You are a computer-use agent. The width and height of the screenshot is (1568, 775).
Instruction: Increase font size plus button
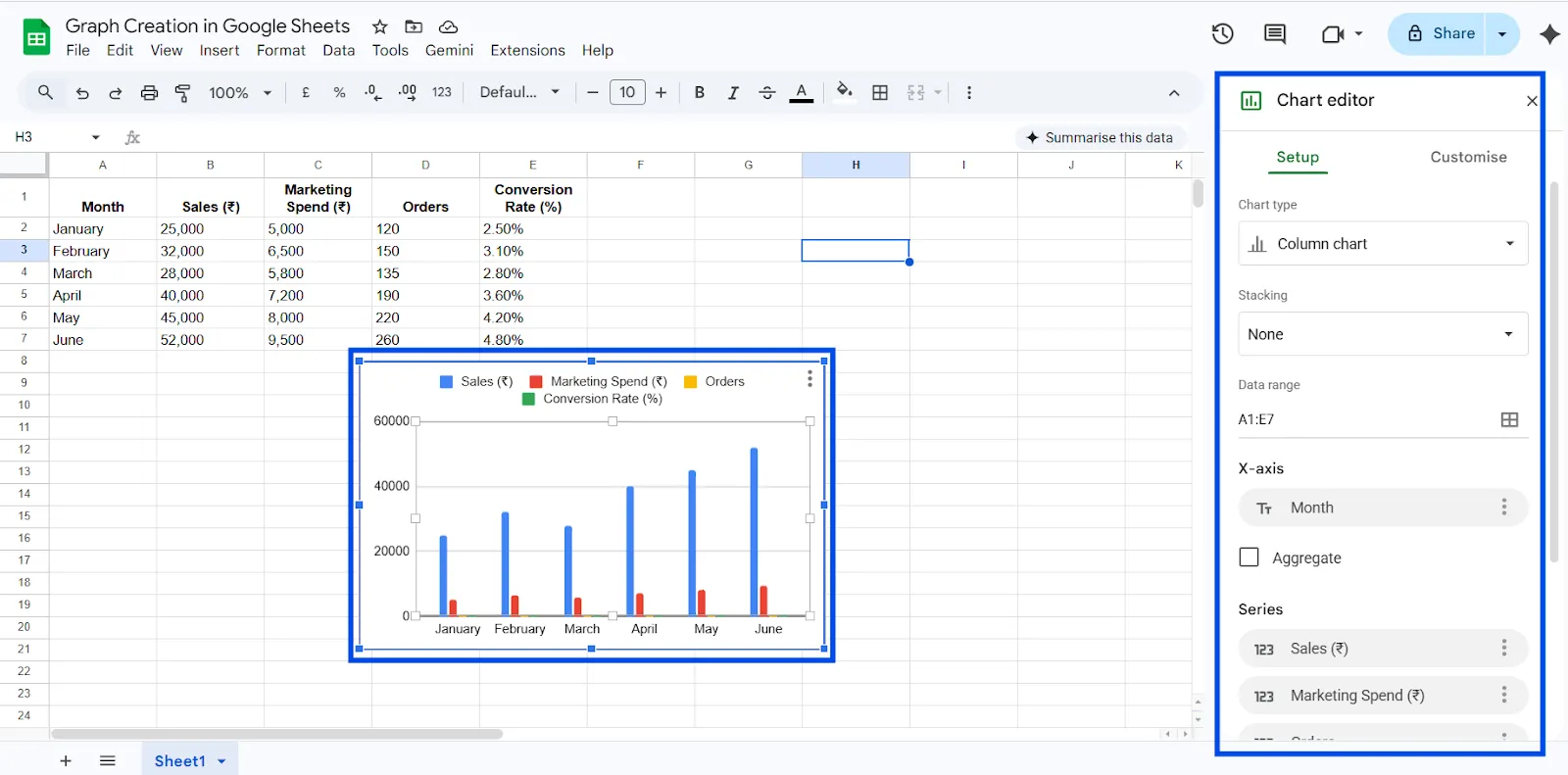point(661,92)
